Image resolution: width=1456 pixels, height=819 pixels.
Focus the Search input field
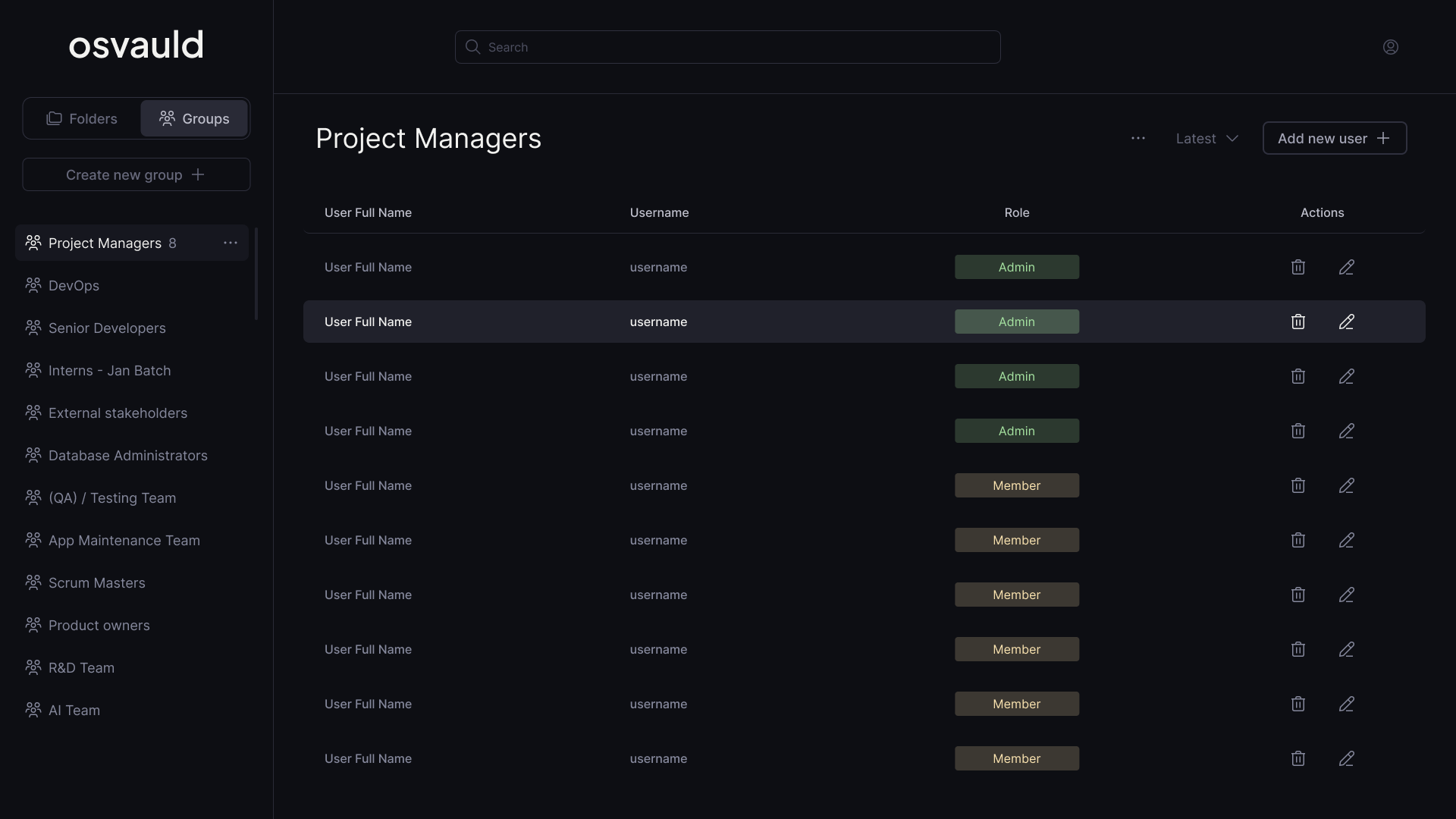point(728,47)
